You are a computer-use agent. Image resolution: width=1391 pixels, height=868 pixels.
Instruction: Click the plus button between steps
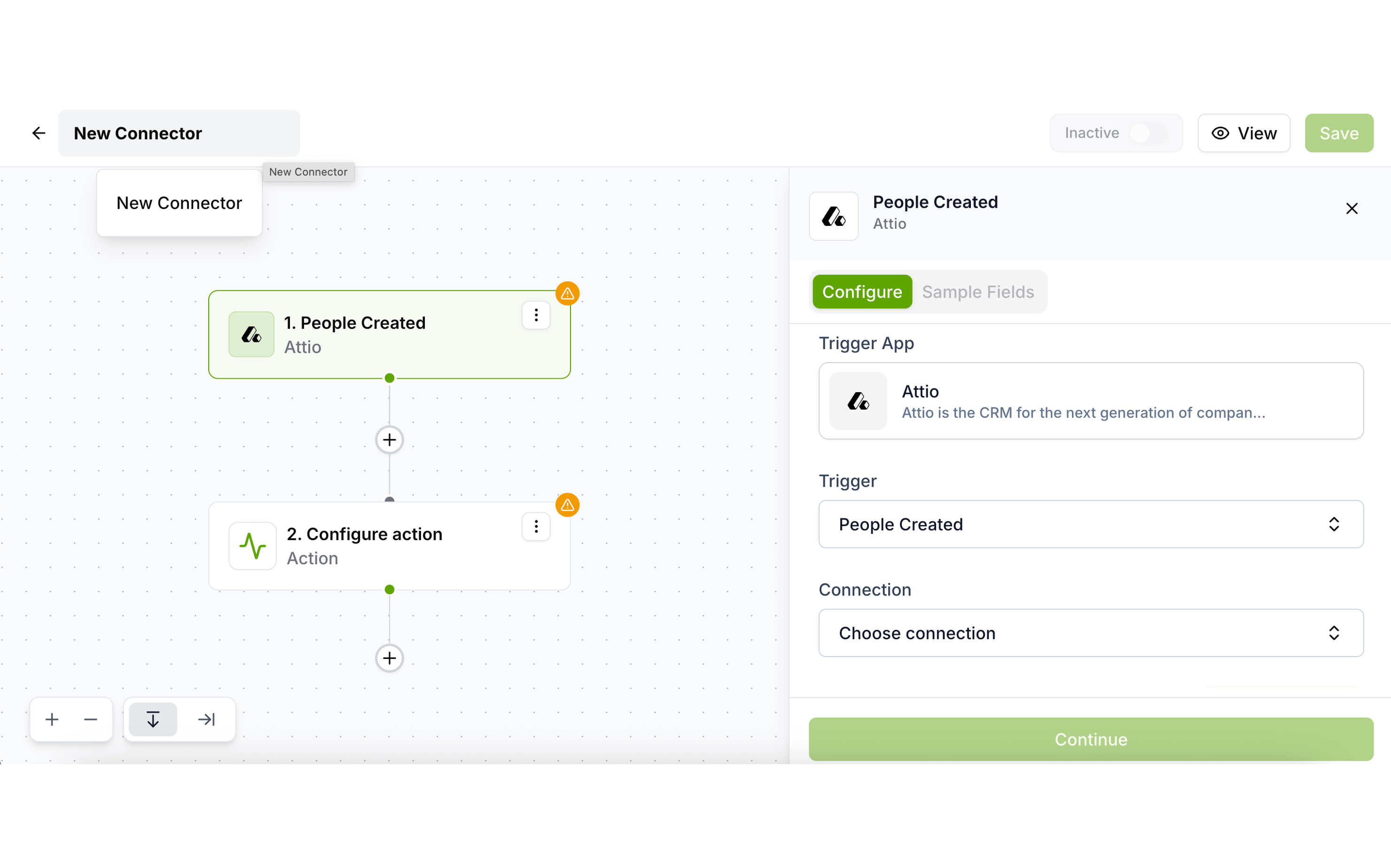pyautogui.click(x=390, y=440)
